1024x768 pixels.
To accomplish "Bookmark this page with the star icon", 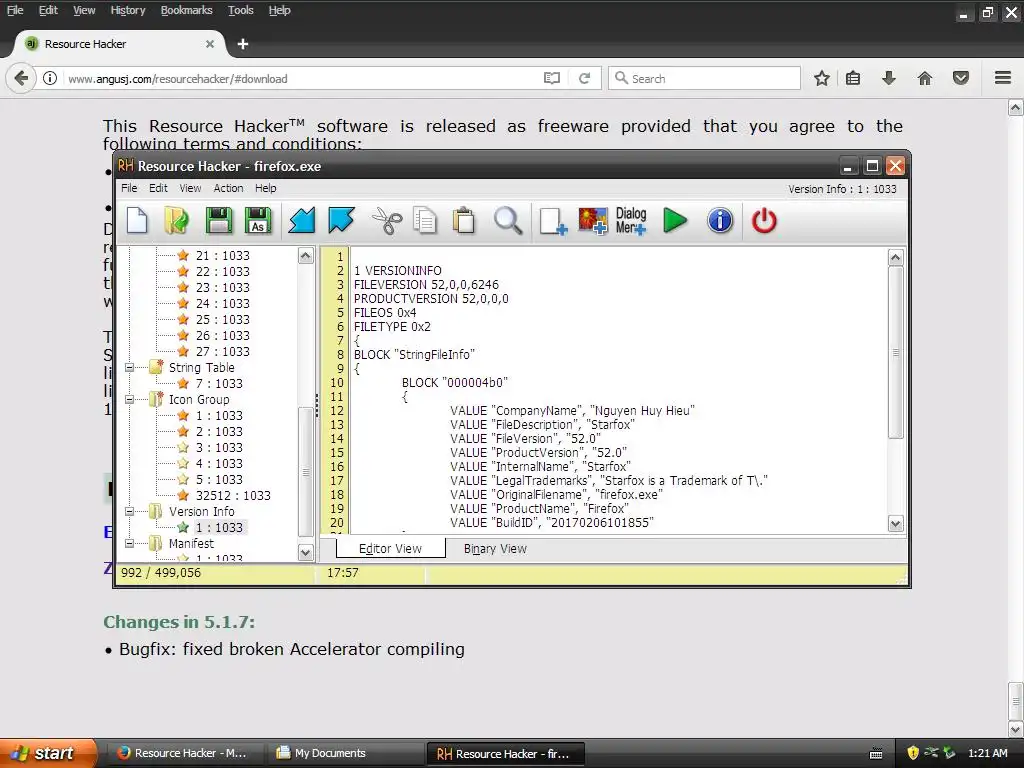I will click(x=822, y=78).
